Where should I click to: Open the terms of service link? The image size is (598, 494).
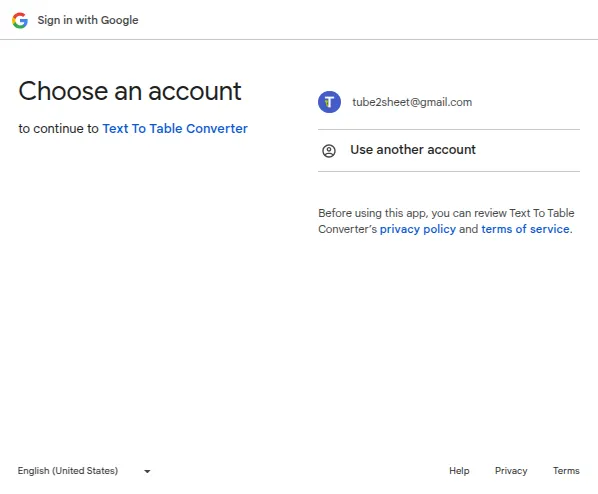point(525,229)
